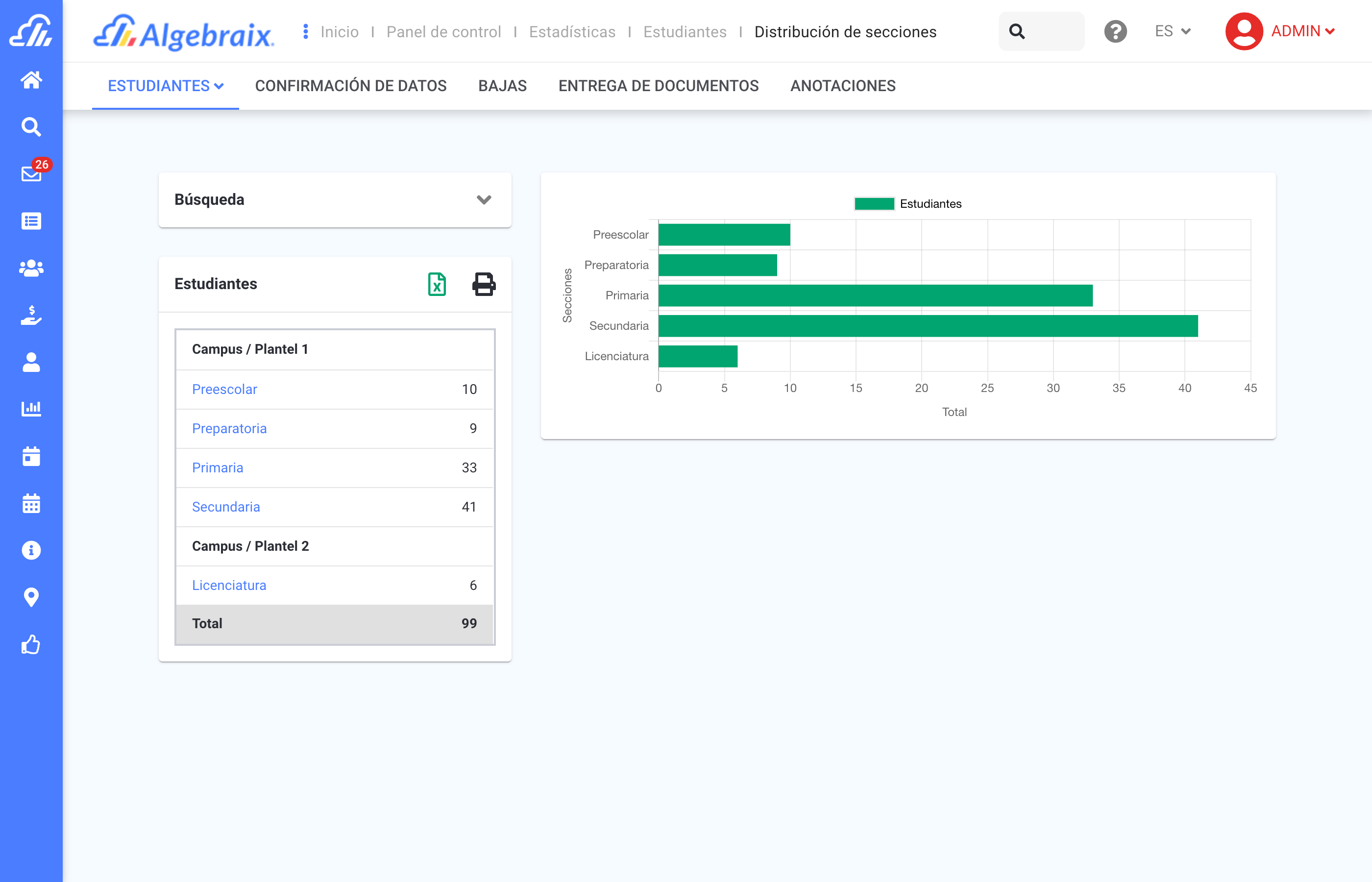This screenshot has width=1372, height=882.
Task: Toggle Estudiantes dataset in chart legend
Action: coord(907,204)
